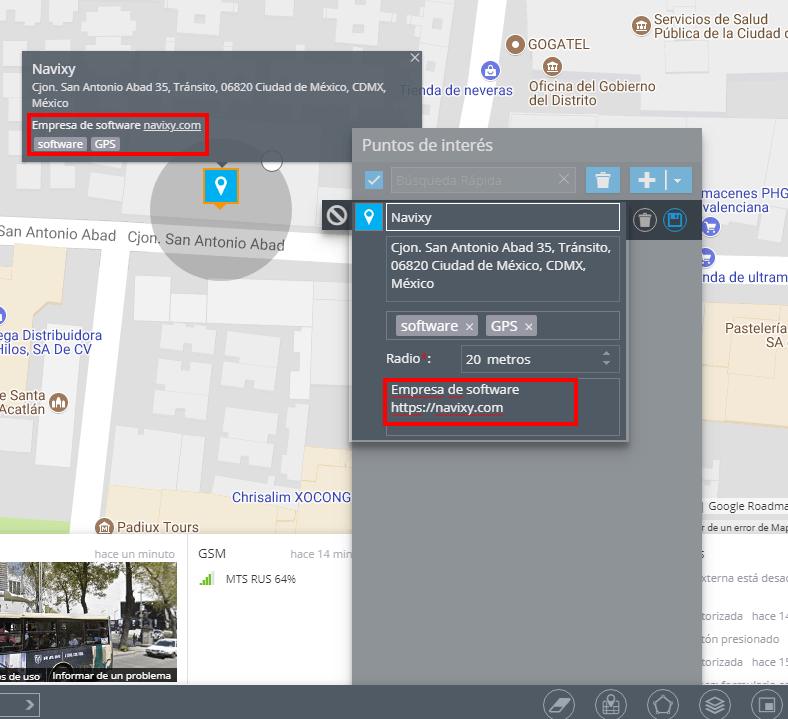Click MTS RUS 64% network text
The height and width of the screenshot is (719, 788).
pyautogui.click(x=261, y=579)
